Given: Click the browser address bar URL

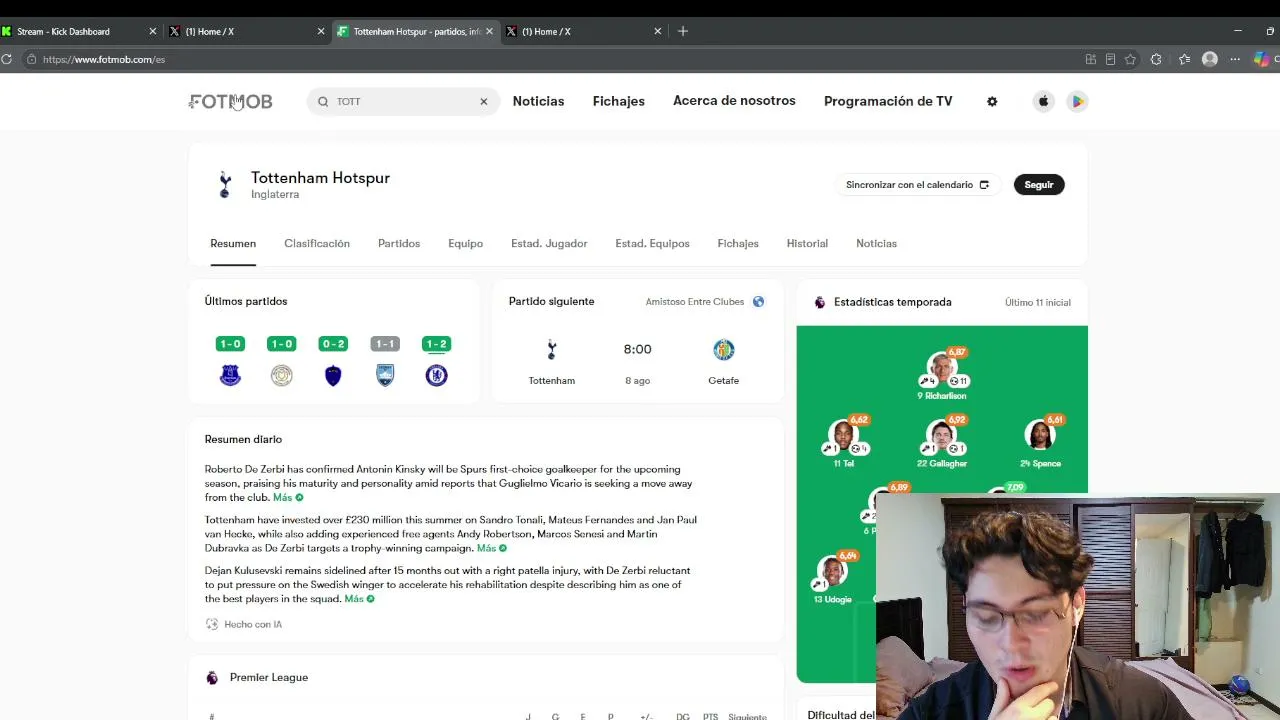Looking at the screenshot, I should click(x=104, y=60).
